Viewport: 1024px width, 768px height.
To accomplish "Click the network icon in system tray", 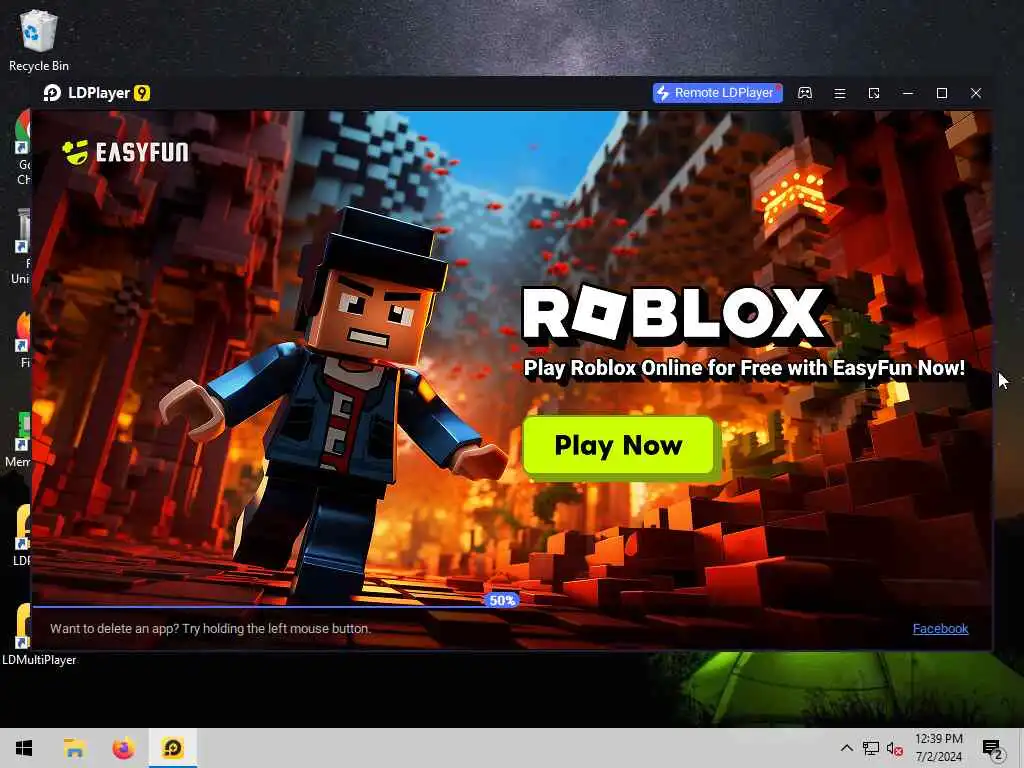I will tap(871, 748).
